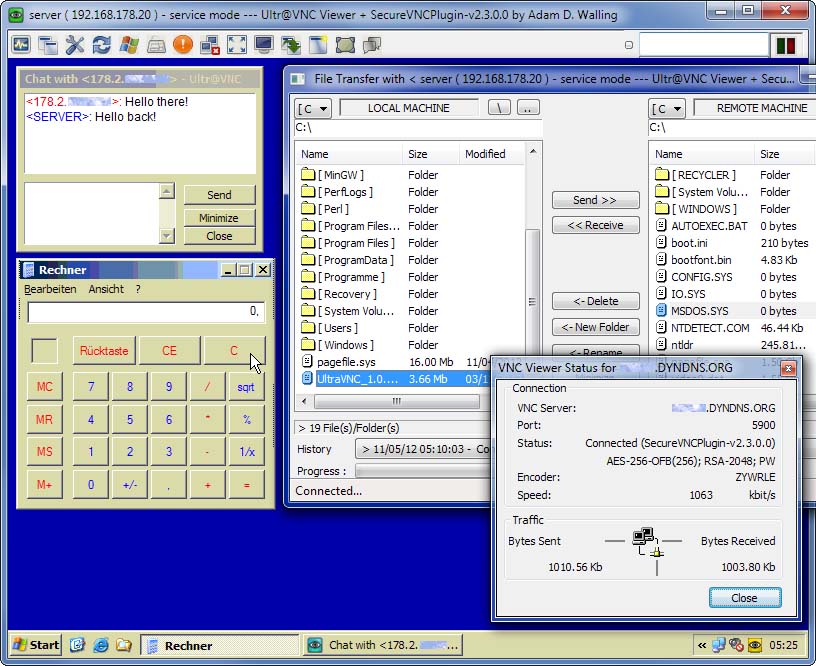Open the Ansicht menu in Rechner
Screen dimensions: 816x666
[106, 289]
